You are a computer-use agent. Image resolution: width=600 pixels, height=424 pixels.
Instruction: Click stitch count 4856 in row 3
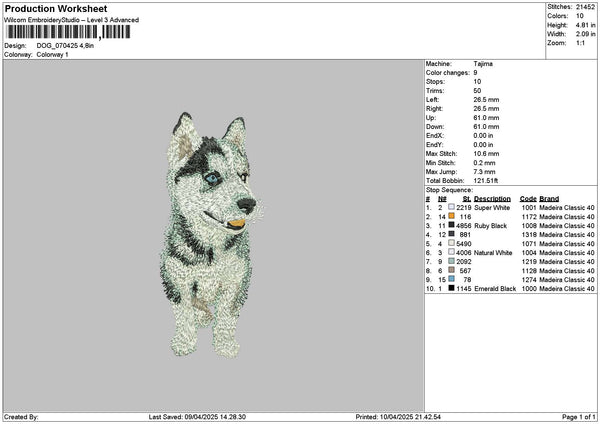[x=463, y=226]
